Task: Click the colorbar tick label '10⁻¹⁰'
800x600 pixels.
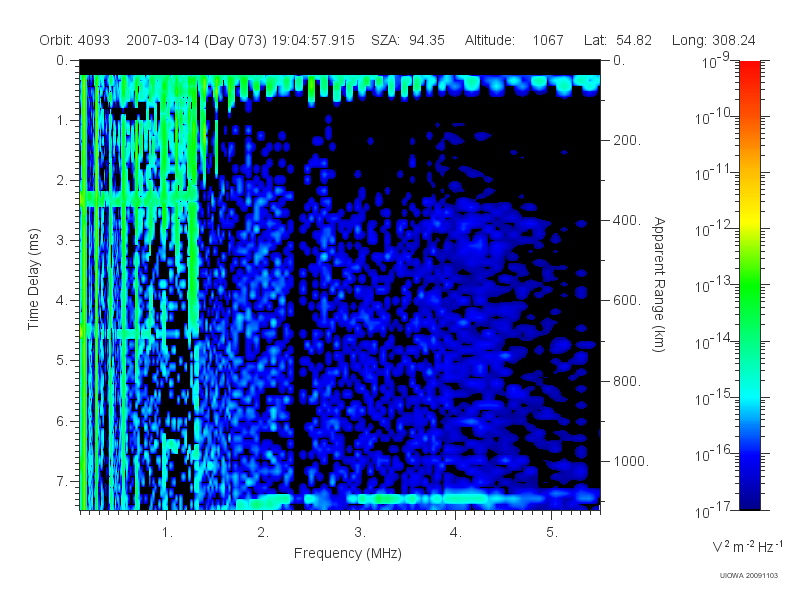Action: coord(715,117)
